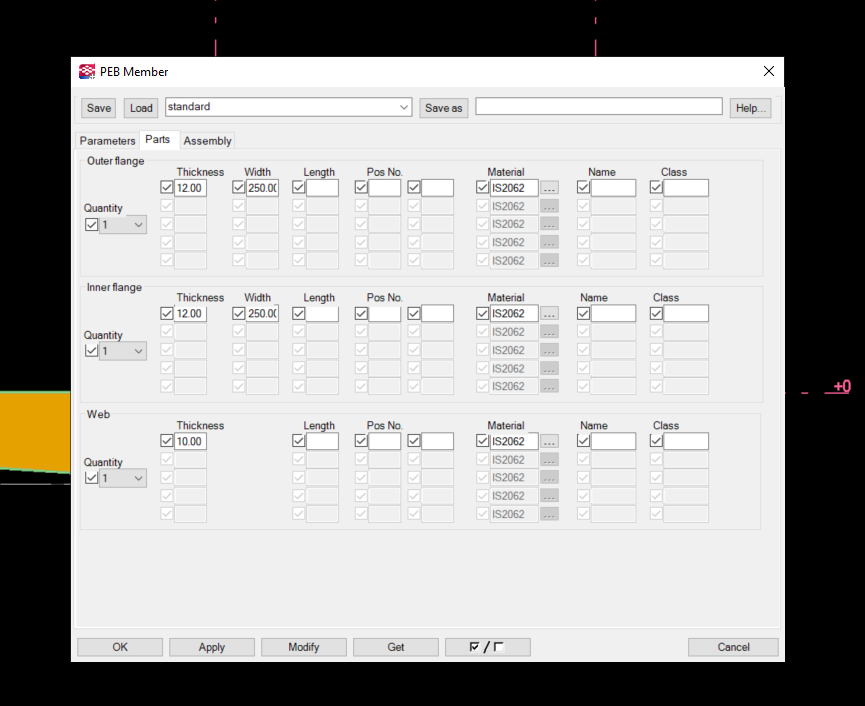Toggle Web Quantity checkbox

tap(92, 478)
